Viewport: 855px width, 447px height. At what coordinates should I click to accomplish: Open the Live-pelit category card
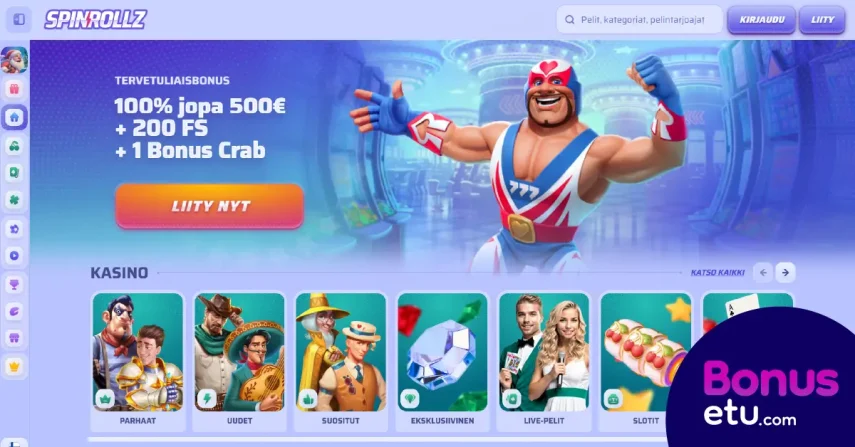(544, 362)
